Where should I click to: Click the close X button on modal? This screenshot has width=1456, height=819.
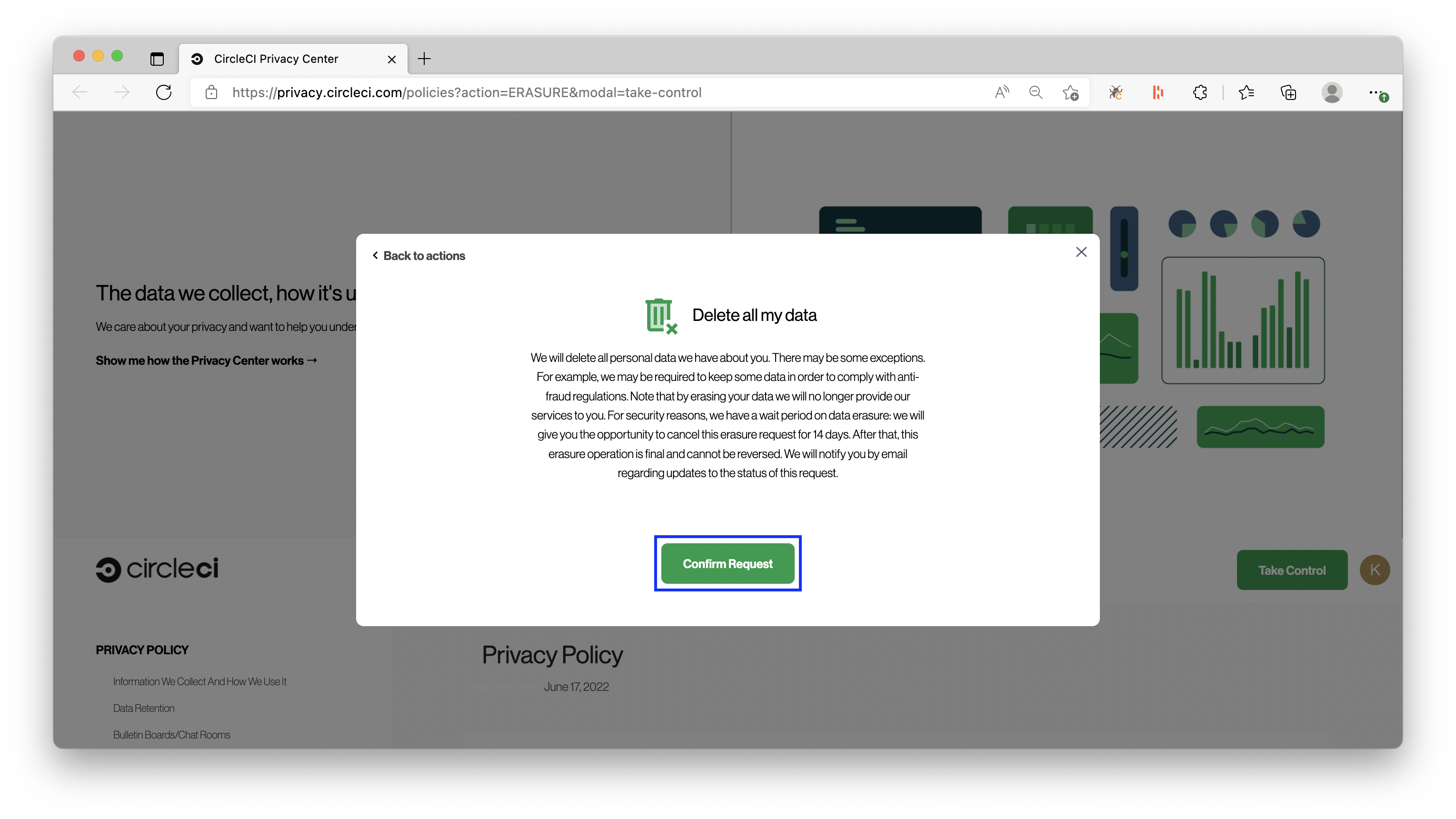1081,251
